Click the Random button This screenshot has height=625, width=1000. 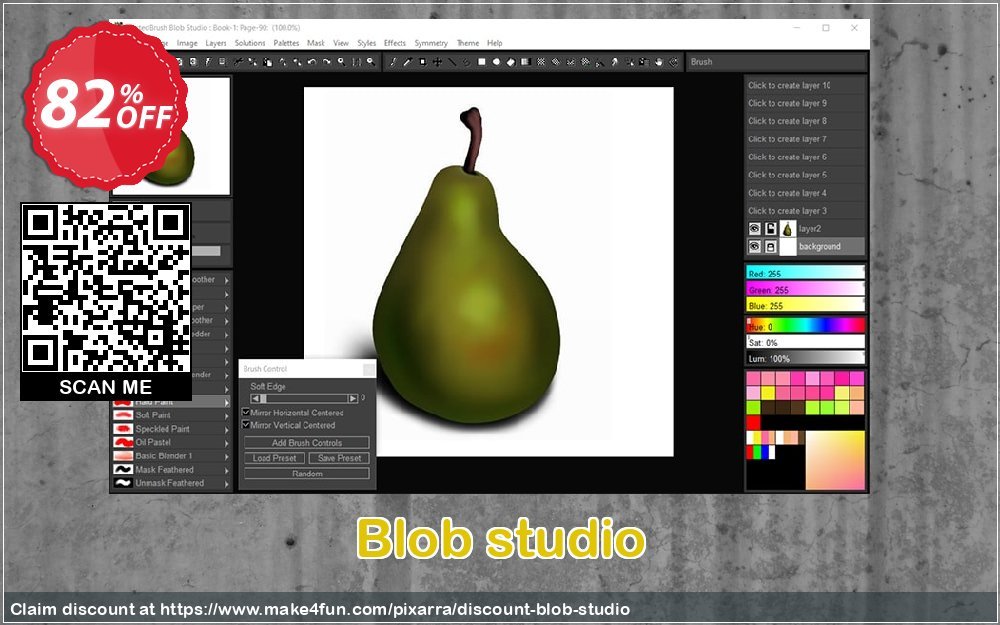pyautogui.click(x=307, y=473)
